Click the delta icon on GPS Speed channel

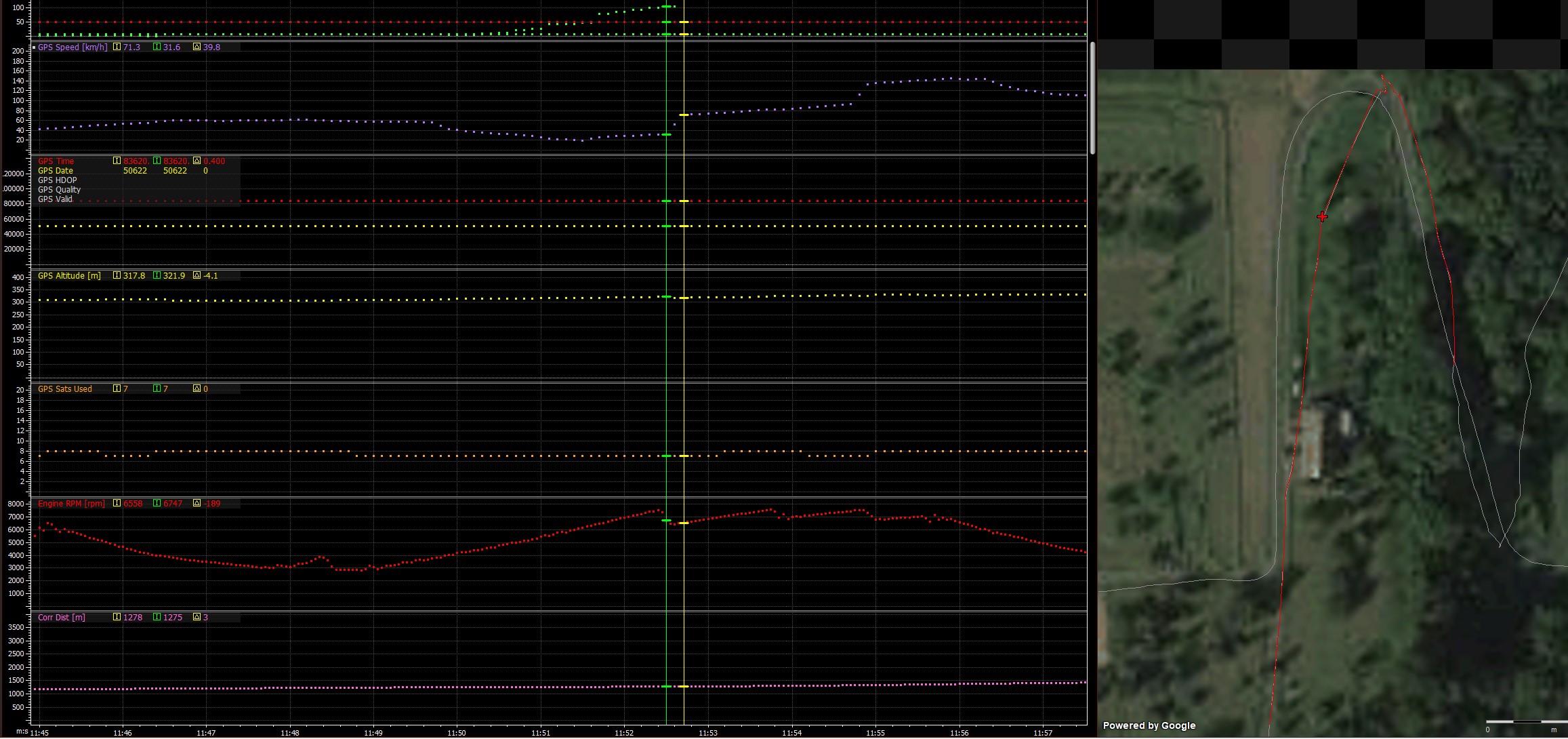197,47
